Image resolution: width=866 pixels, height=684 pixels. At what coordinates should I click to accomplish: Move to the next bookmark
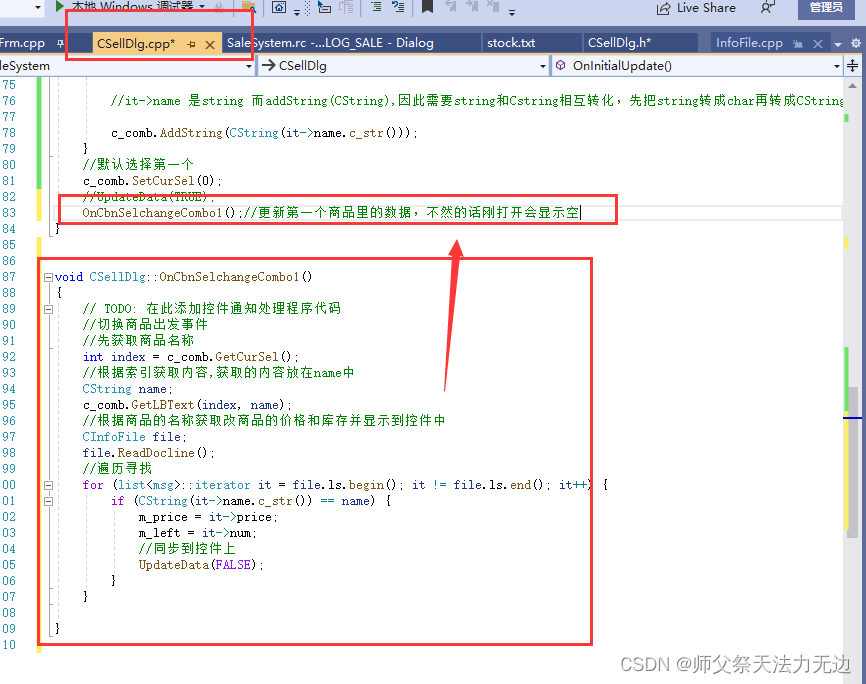tap(475, 8)
